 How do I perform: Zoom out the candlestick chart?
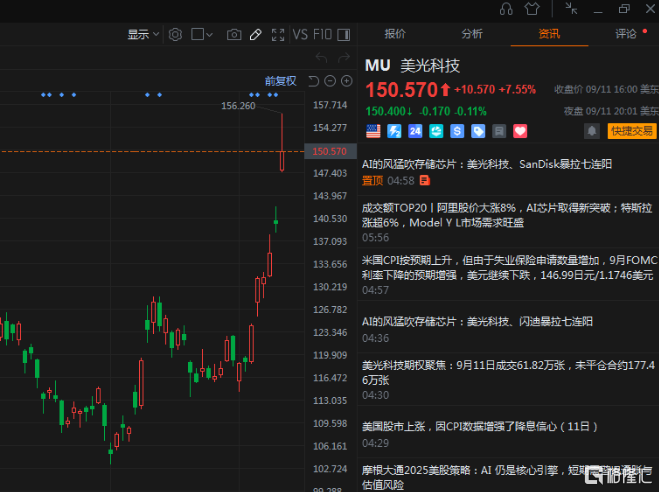click(330, 81)
